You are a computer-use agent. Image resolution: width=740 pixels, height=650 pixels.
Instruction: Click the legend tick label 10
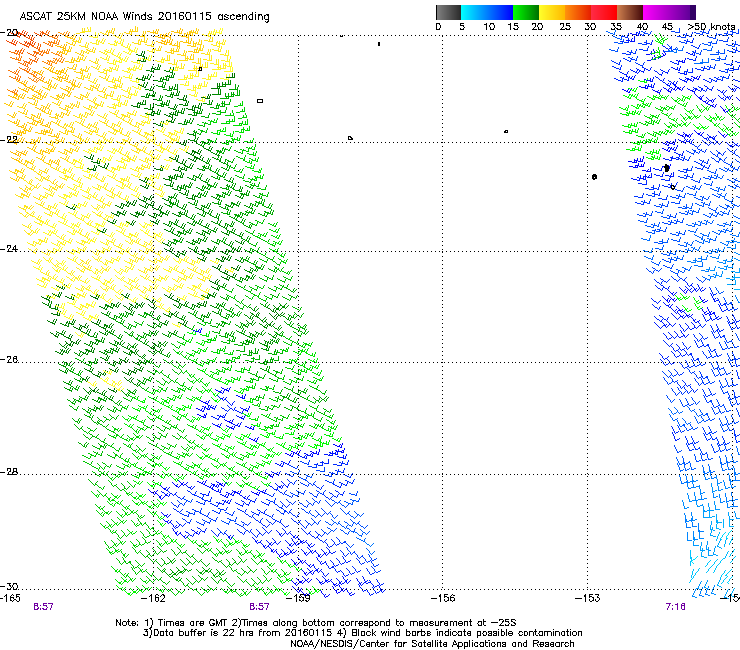[x=489, y=27]
